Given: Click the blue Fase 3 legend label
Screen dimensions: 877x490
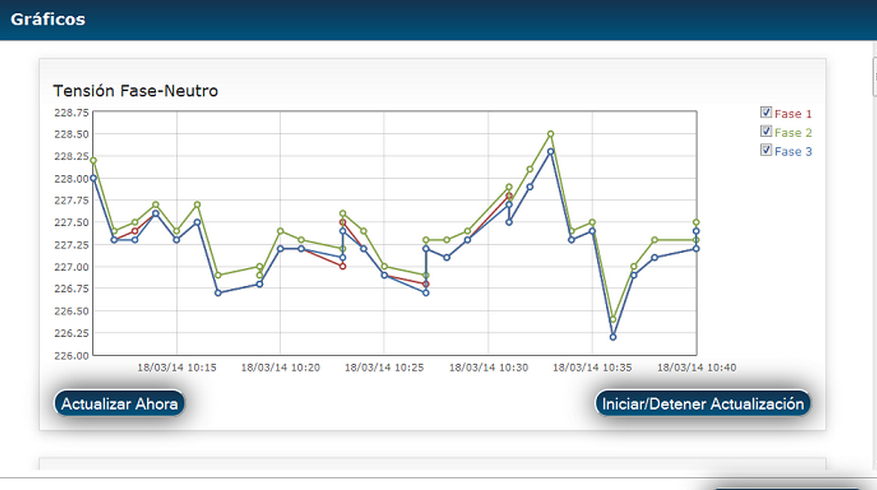Looking at the screenshot, I should 793,152.
